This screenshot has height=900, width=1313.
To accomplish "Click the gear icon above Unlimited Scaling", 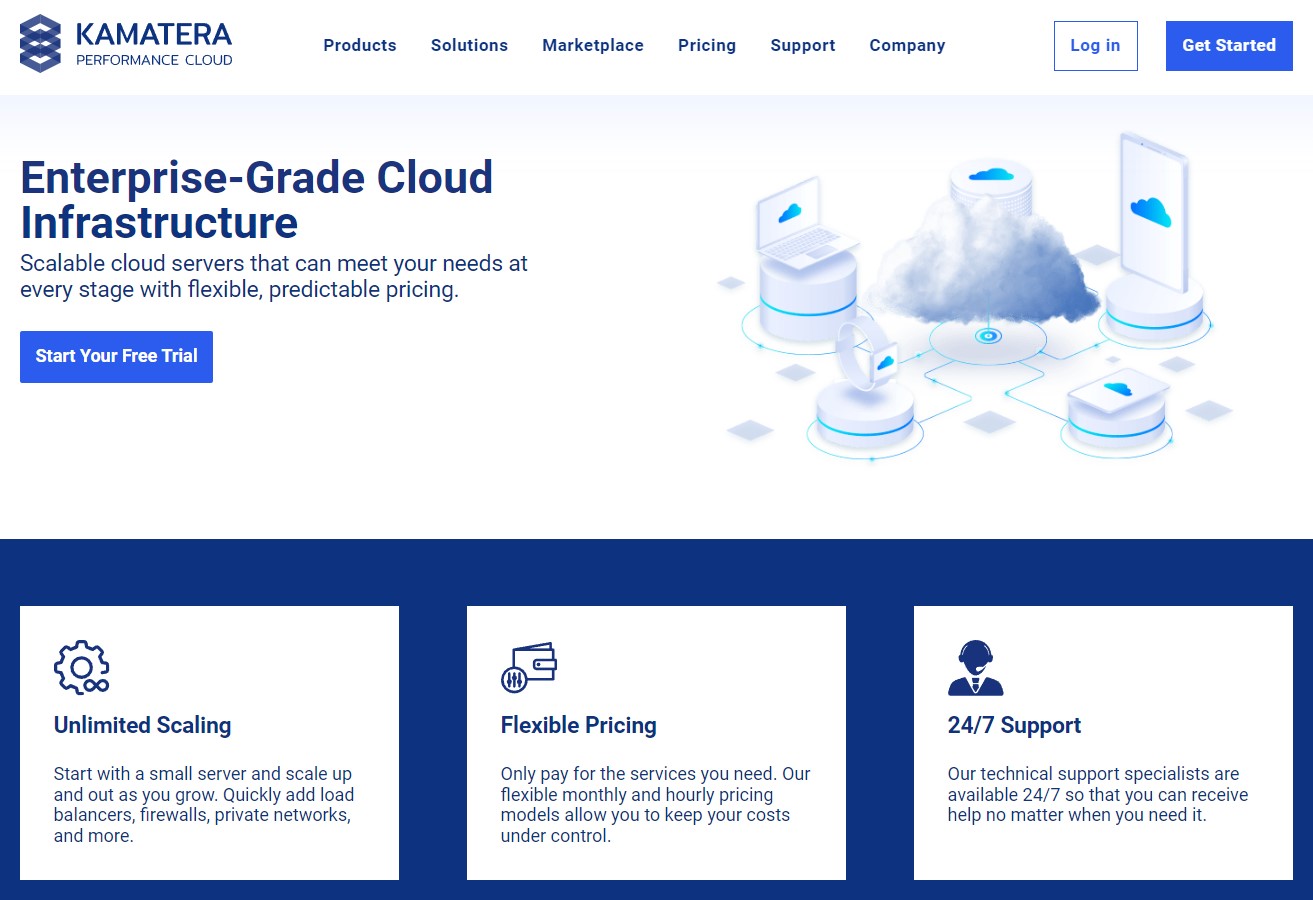I will click(x=81, y=667).
